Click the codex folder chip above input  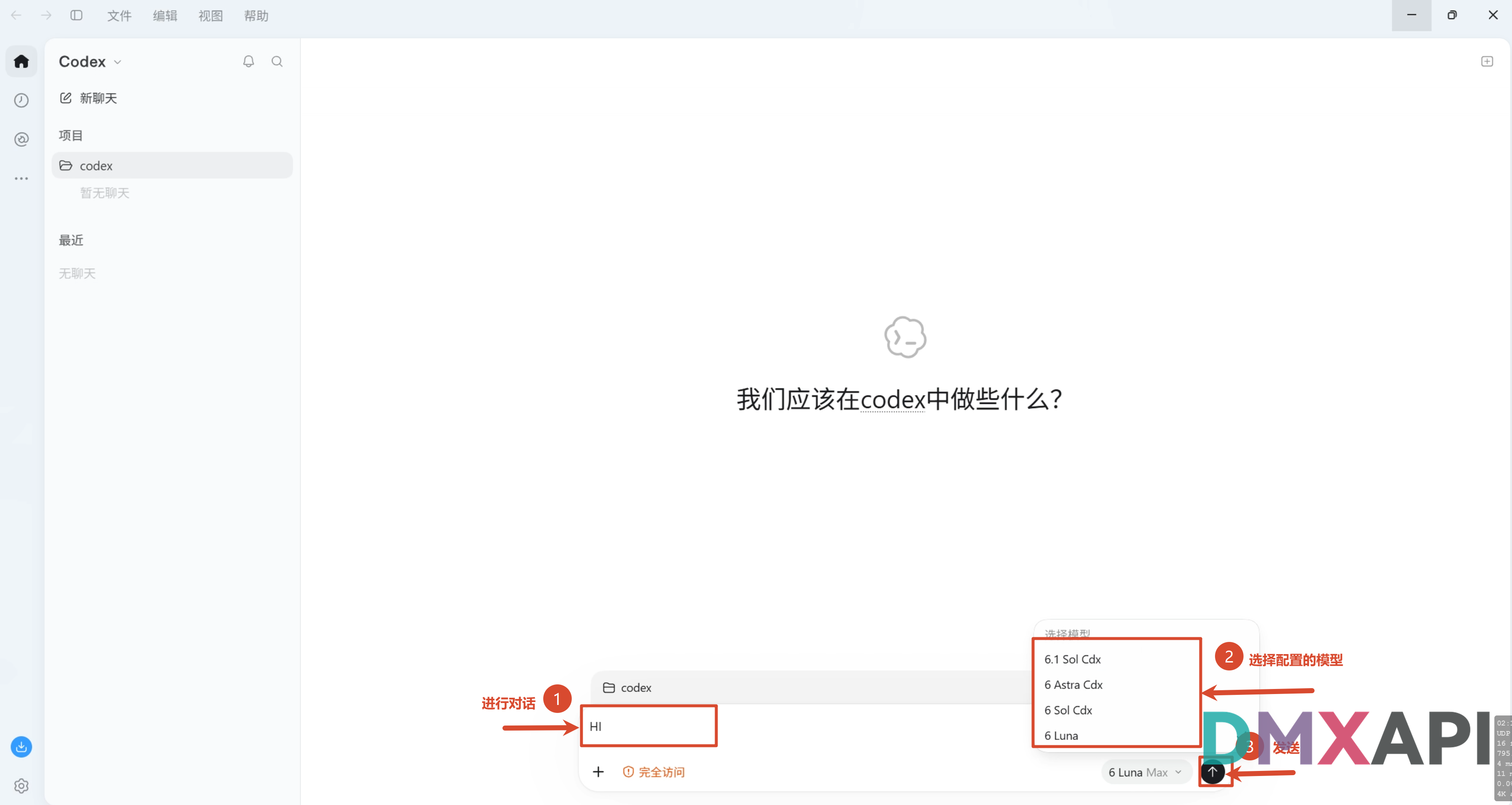point(627,688)
